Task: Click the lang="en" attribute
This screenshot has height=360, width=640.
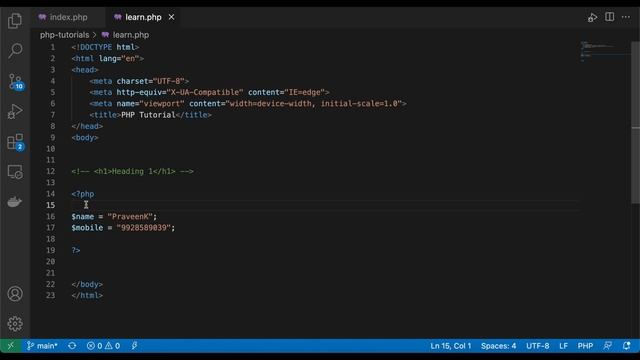Action: (x=119, y=58)
